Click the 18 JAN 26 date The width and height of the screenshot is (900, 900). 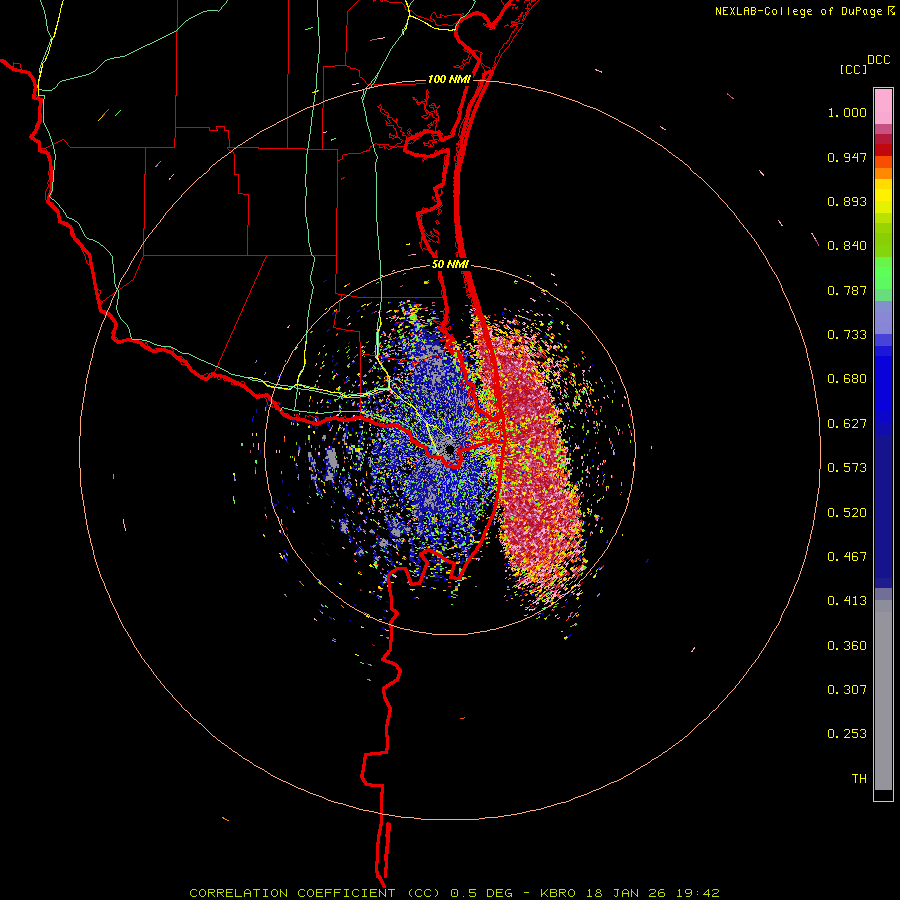[x=624, y=893]
